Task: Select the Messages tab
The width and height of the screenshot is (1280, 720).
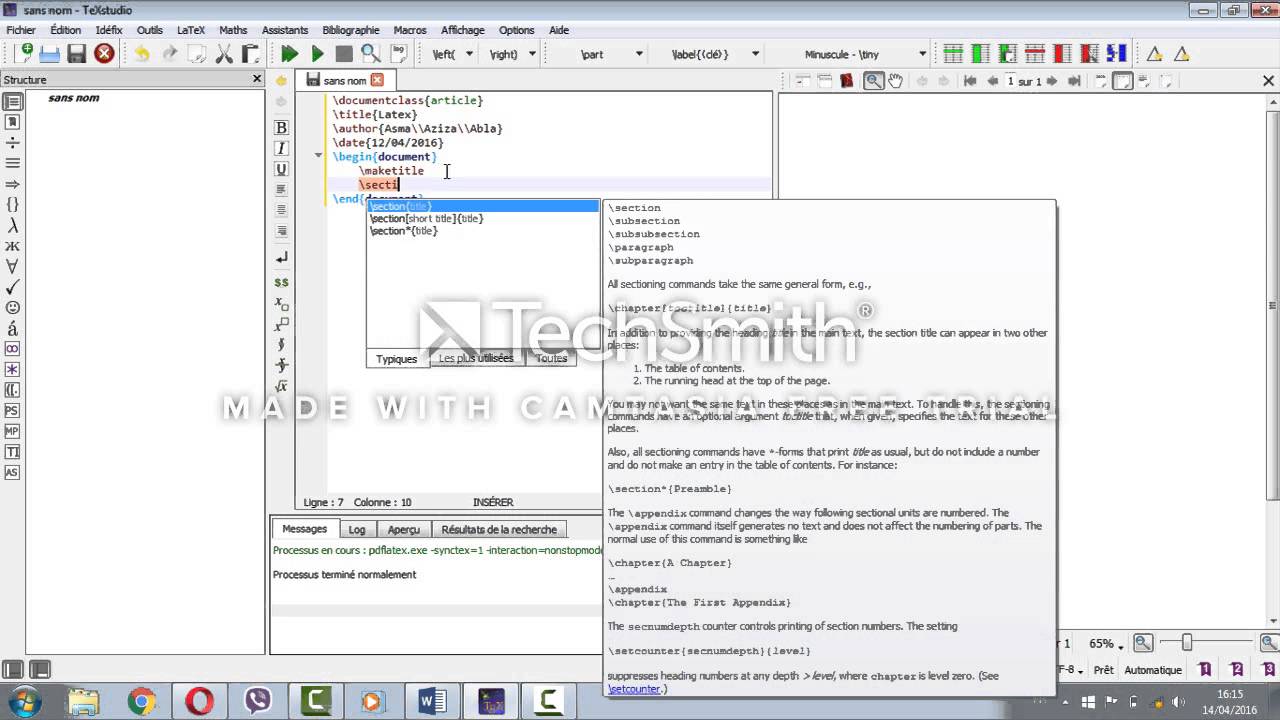Action: (304, 529)
